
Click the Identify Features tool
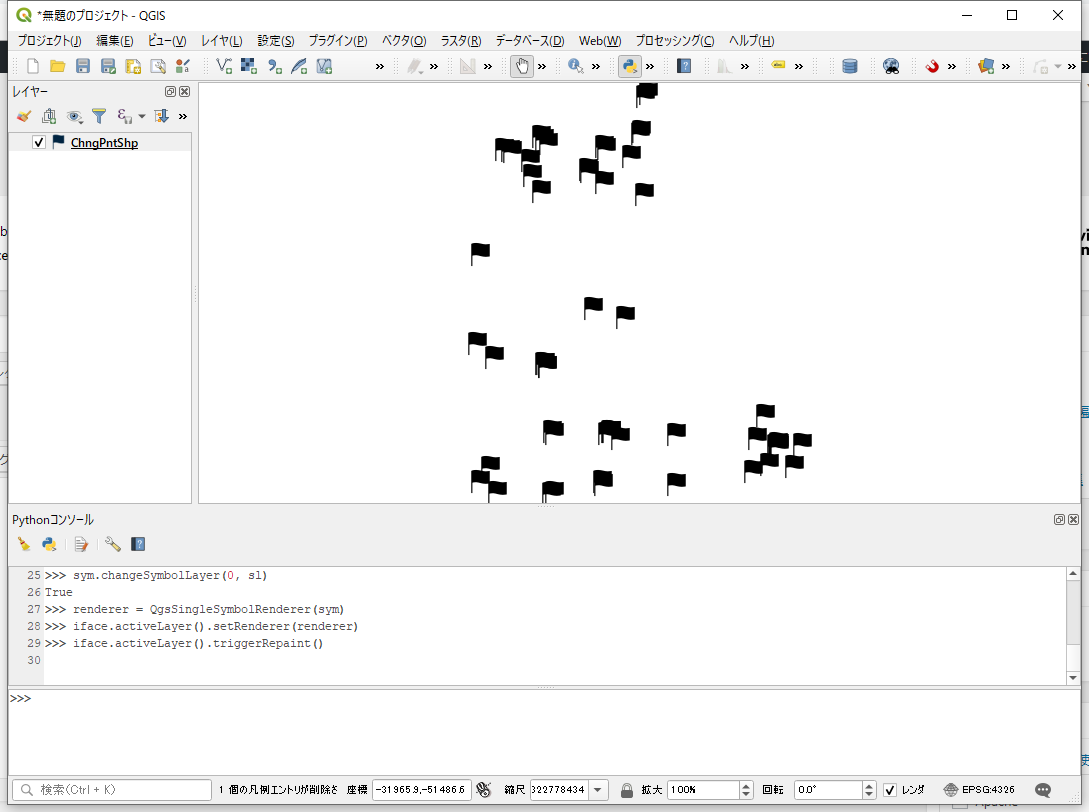pyautogui.click(x=575, y=66)
